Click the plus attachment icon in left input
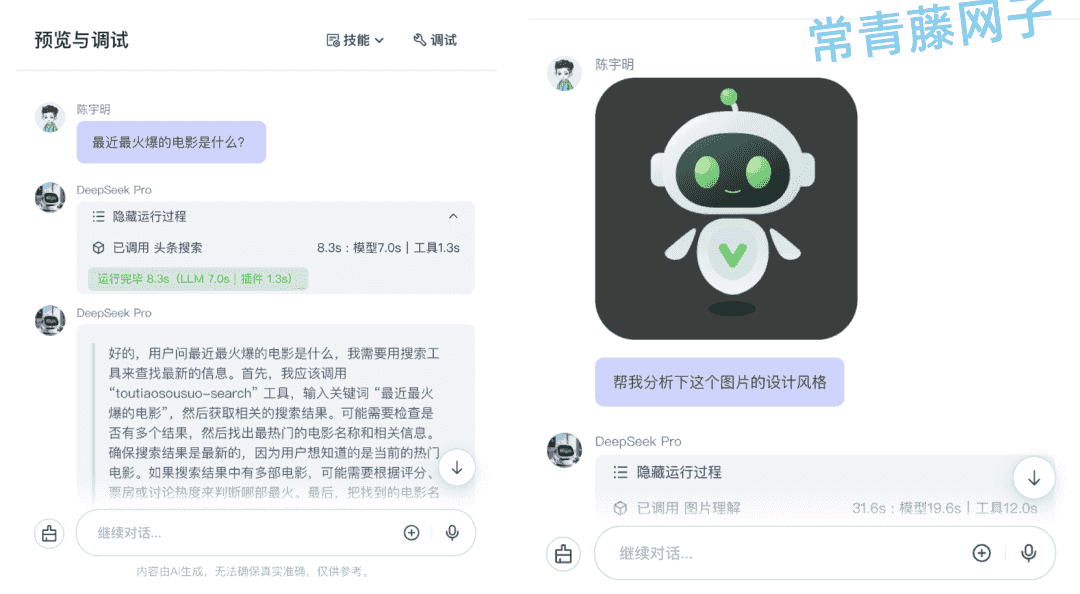 tap(411, 533)
